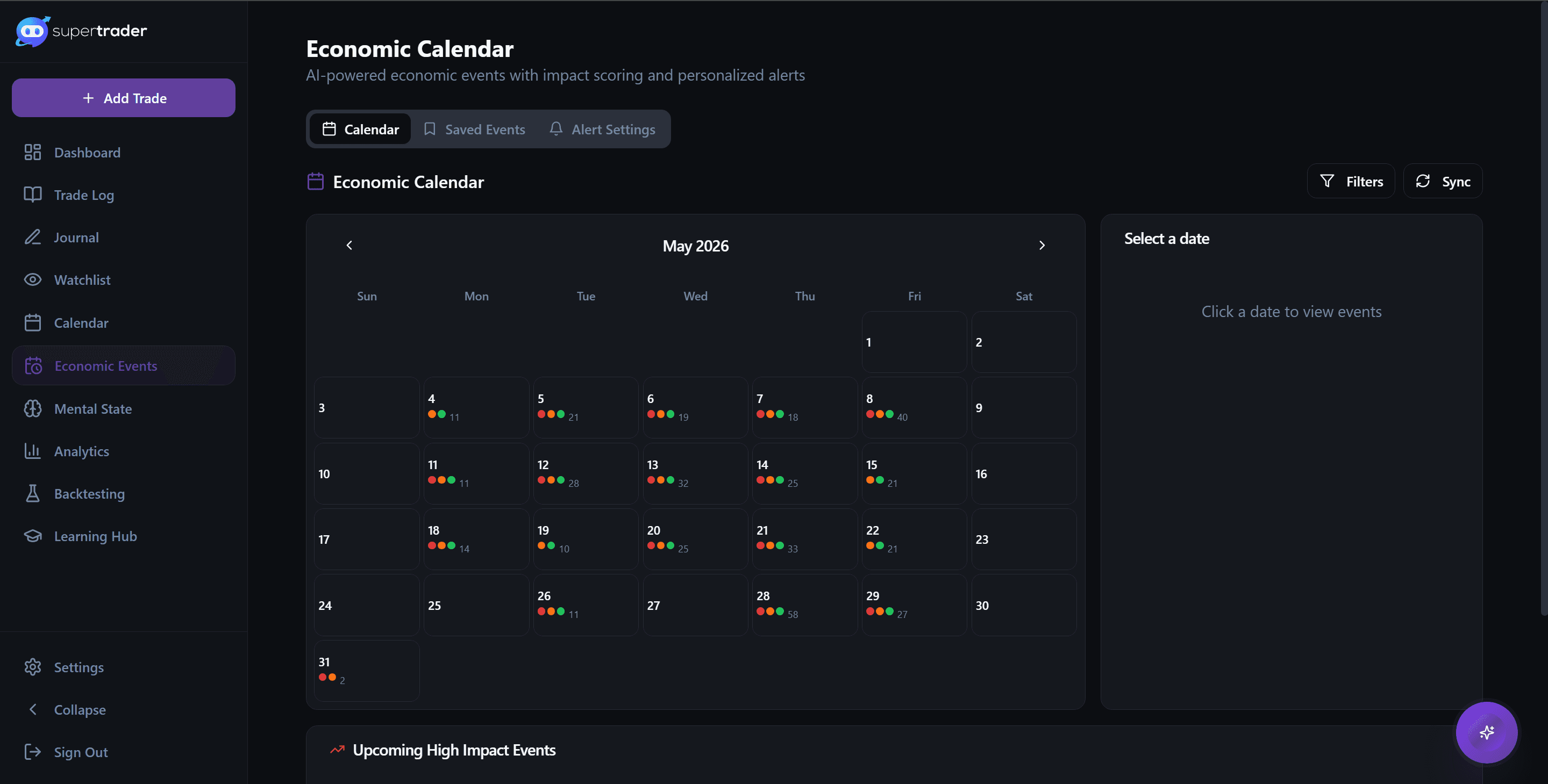Click the trending arrow icon by Upcoming High Impact Events
The height and width of the screenshot is (784, 1548).
(x=337, y=750)
